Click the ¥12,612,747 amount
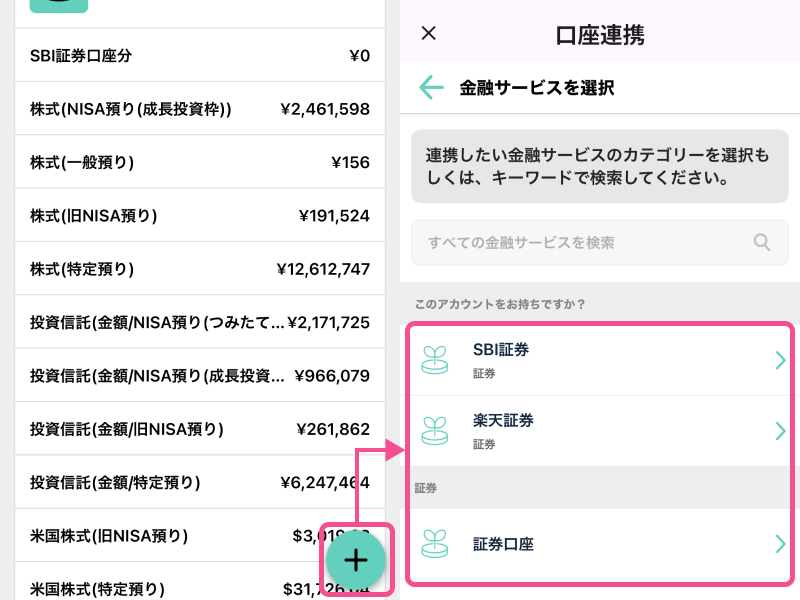This screenshot has width=800, height=600. [x=323, y=269]
